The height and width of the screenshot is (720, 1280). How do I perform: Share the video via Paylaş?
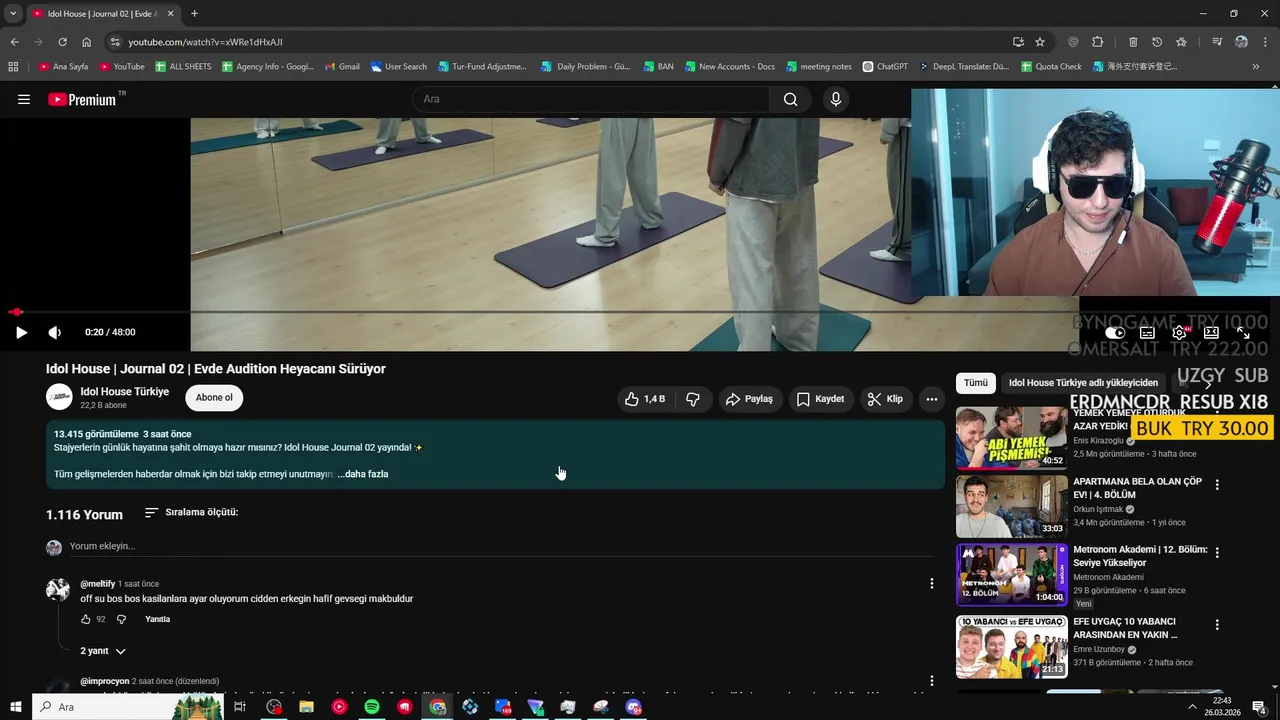(x=750, y=399)
